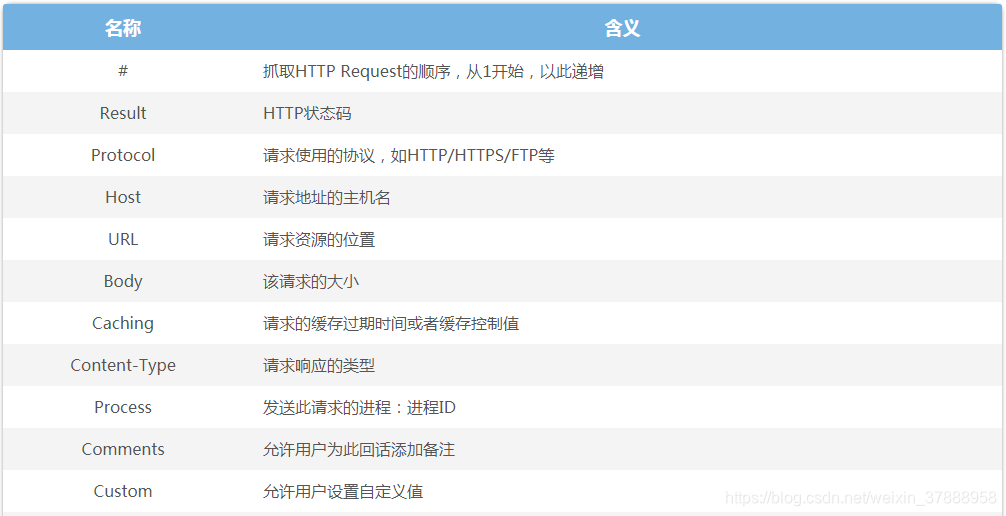The width and height of the screenshot is (1006, 516).
Task: Click text '允许用户设置自定义值'
Action: point(343,492)
